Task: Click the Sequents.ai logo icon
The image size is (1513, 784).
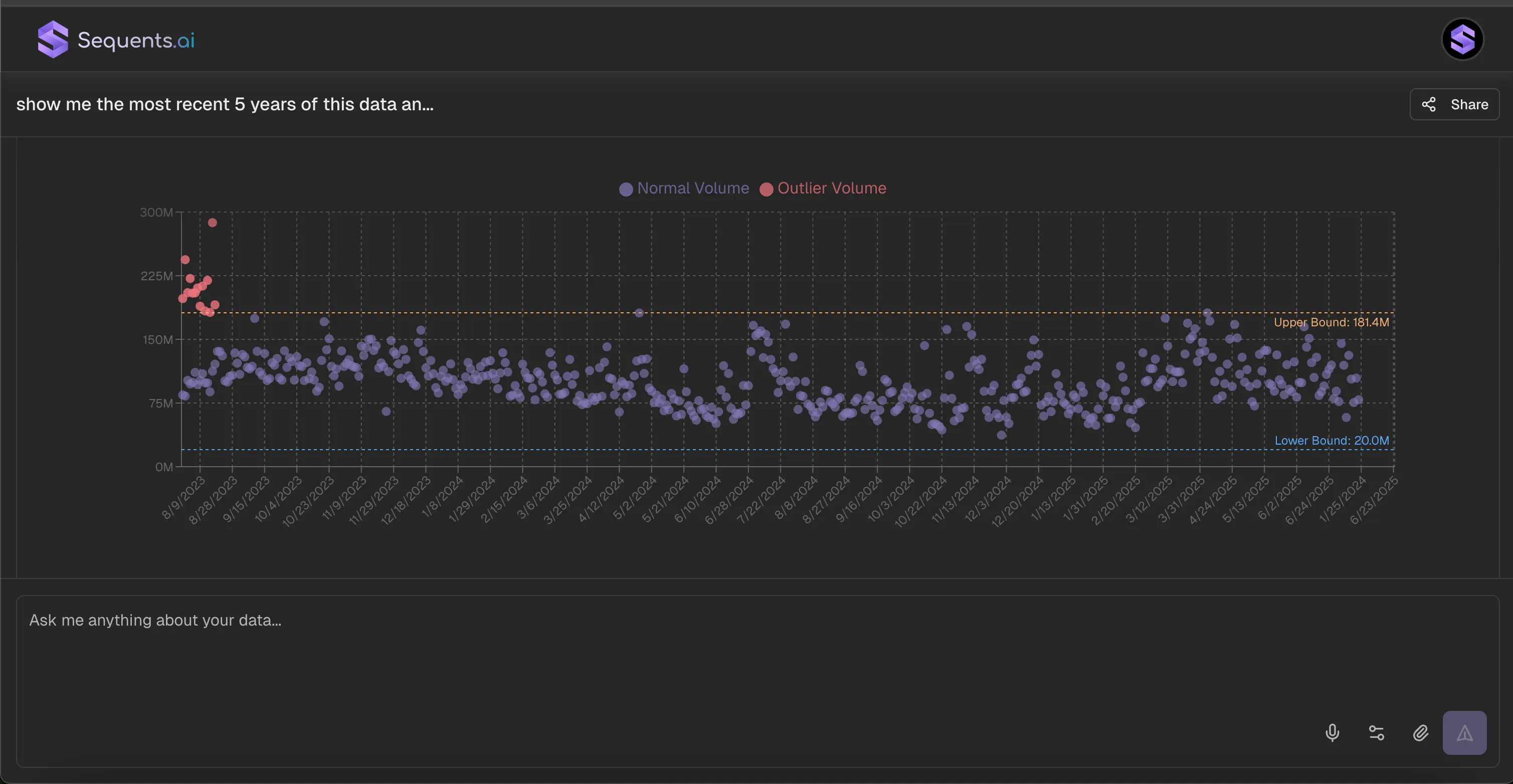Action: point(53,39)
